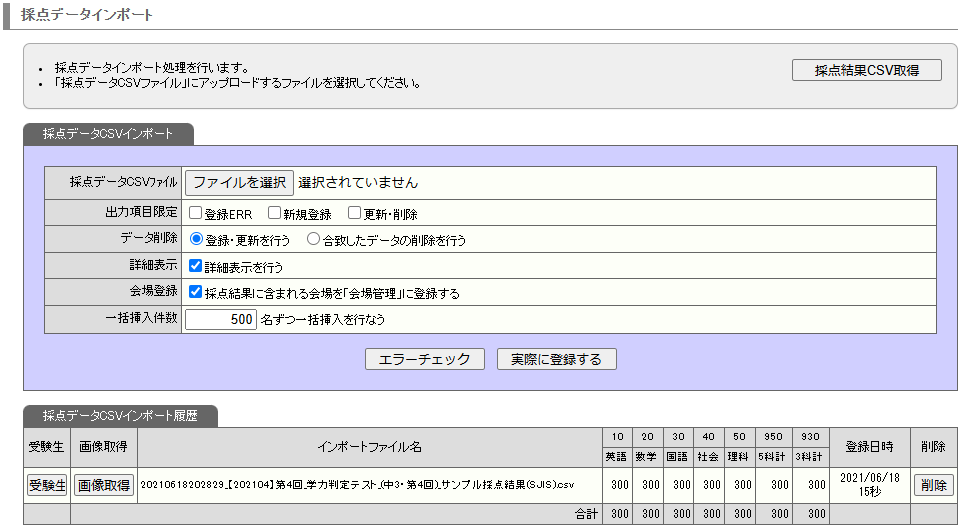This screenshot has width=959, height=526.
Task: Open 受験生 for the imported file
Action: tap(46, 485)
